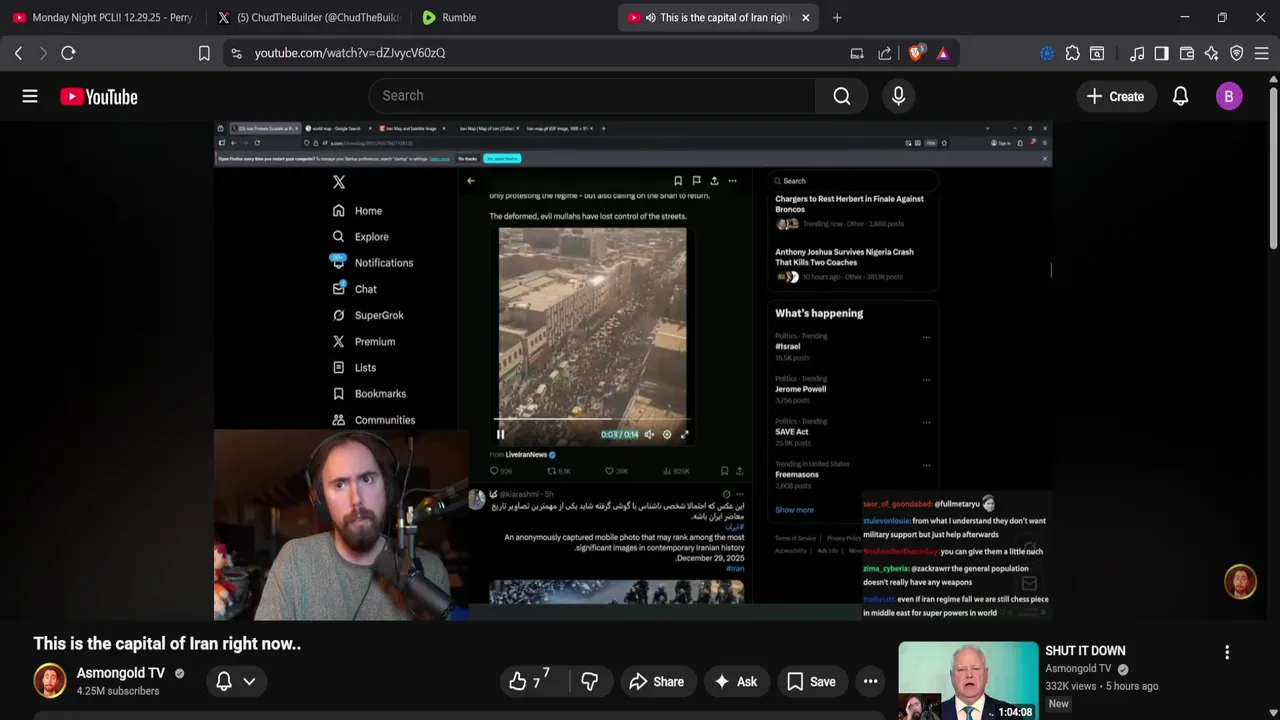This screenshot has width=1280, height=720.
Task: Click the '4.25M subscribers' text
Action: [118, 691]
